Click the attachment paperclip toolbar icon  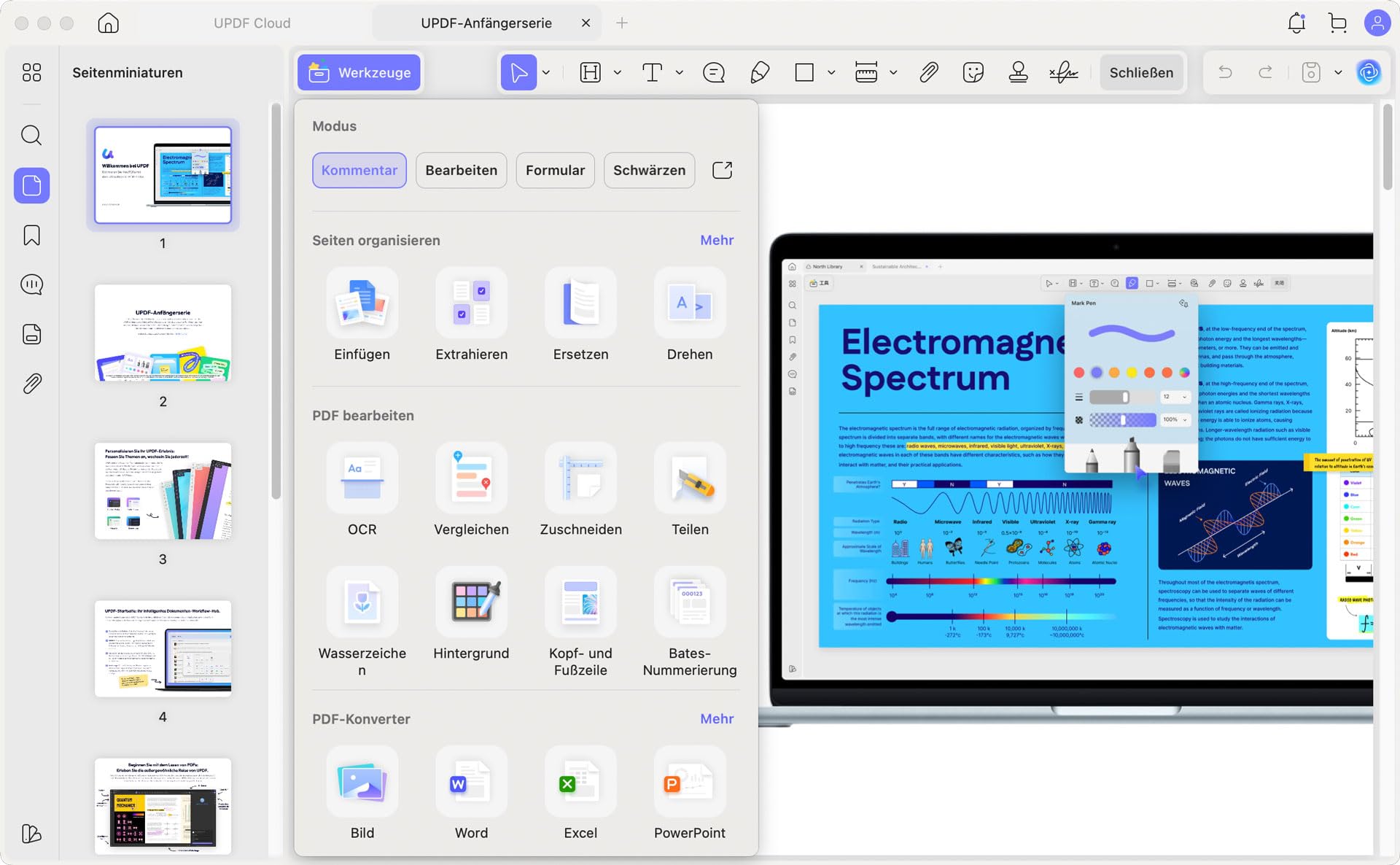tap(928, 72)
